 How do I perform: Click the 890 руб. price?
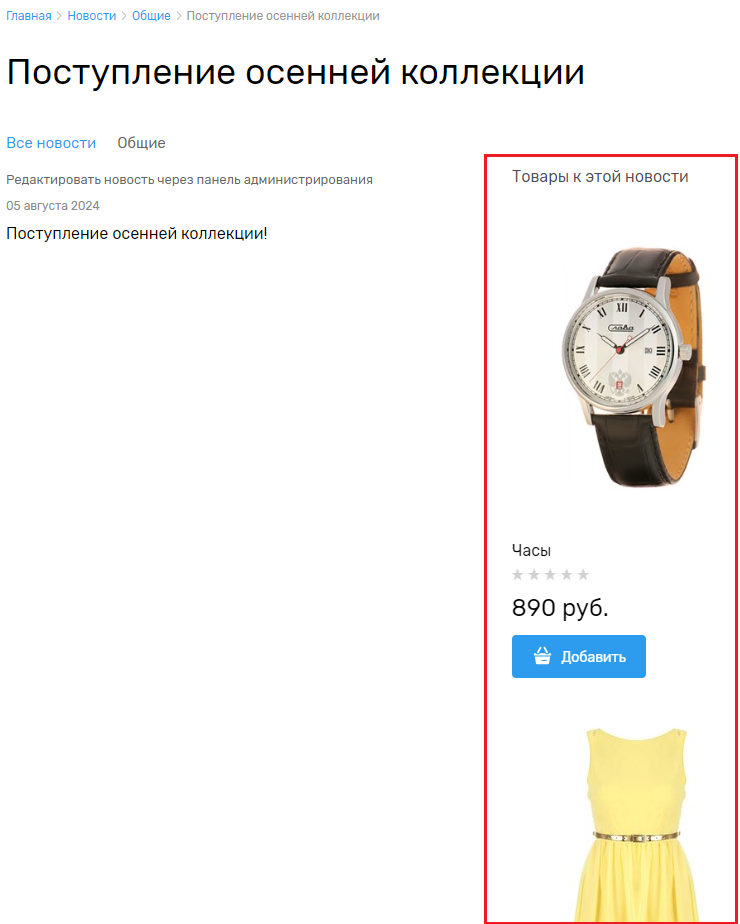[x=560, y=608]
